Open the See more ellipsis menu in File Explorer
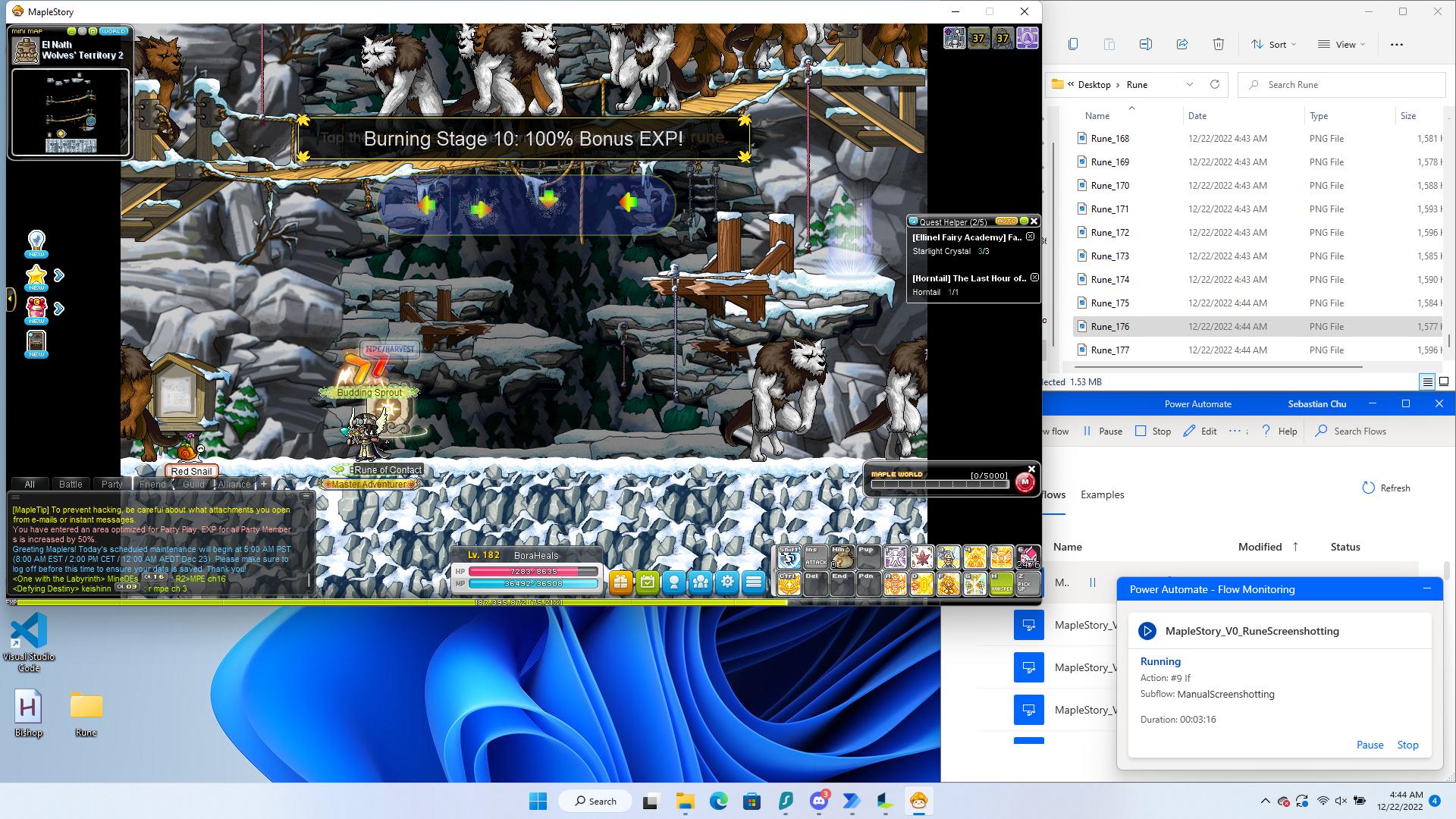The image size is (1456, 819). tap(1397, 44)
